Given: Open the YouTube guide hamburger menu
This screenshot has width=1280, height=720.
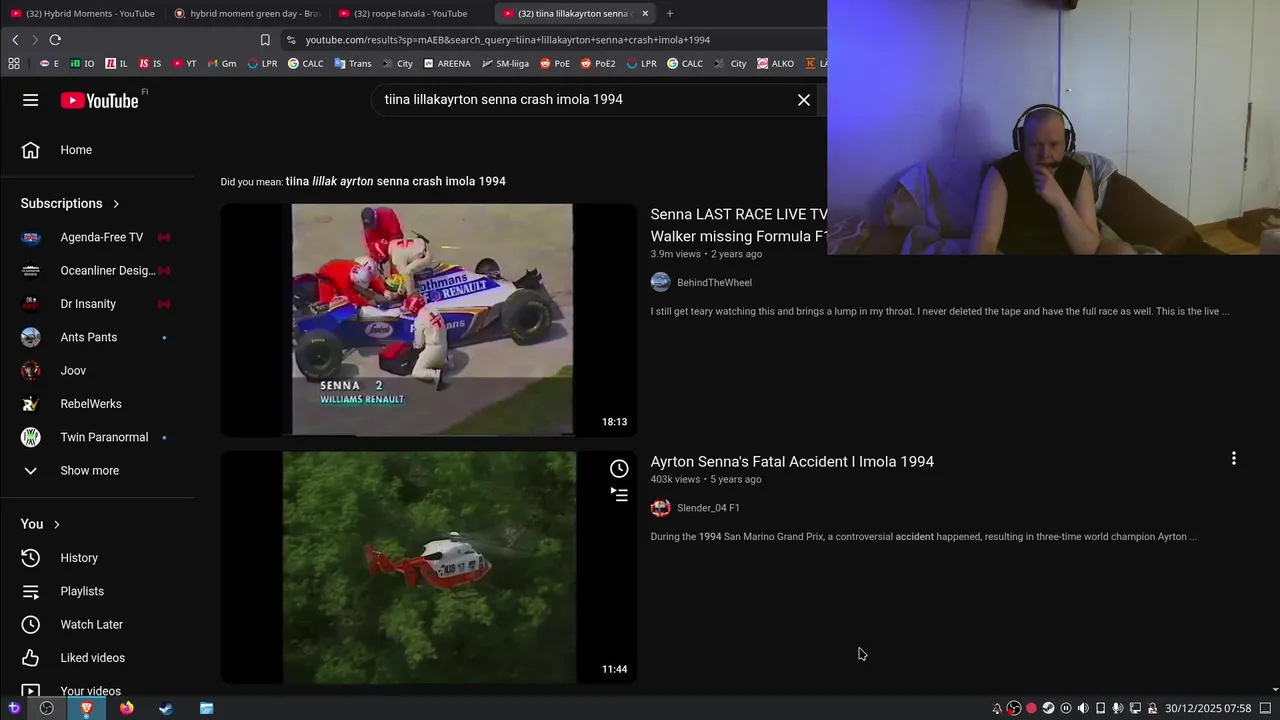Looking at the screenshot, I should click(31, 100).
